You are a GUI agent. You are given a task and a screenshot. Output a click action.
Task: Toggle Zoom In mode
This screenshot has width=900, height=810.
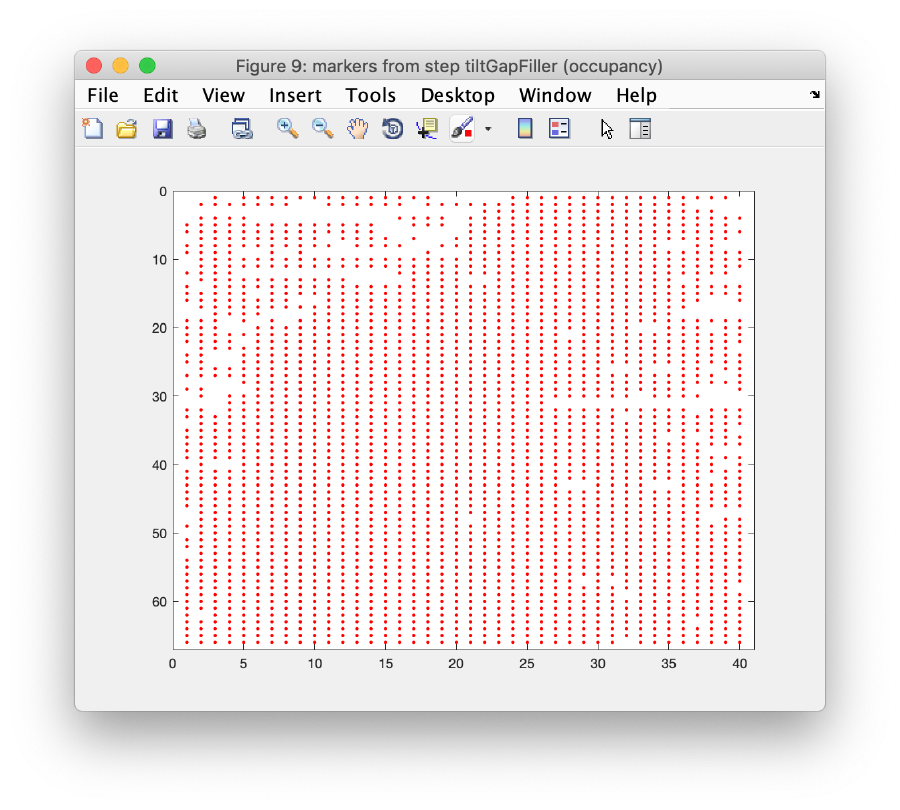coord(287,128)
